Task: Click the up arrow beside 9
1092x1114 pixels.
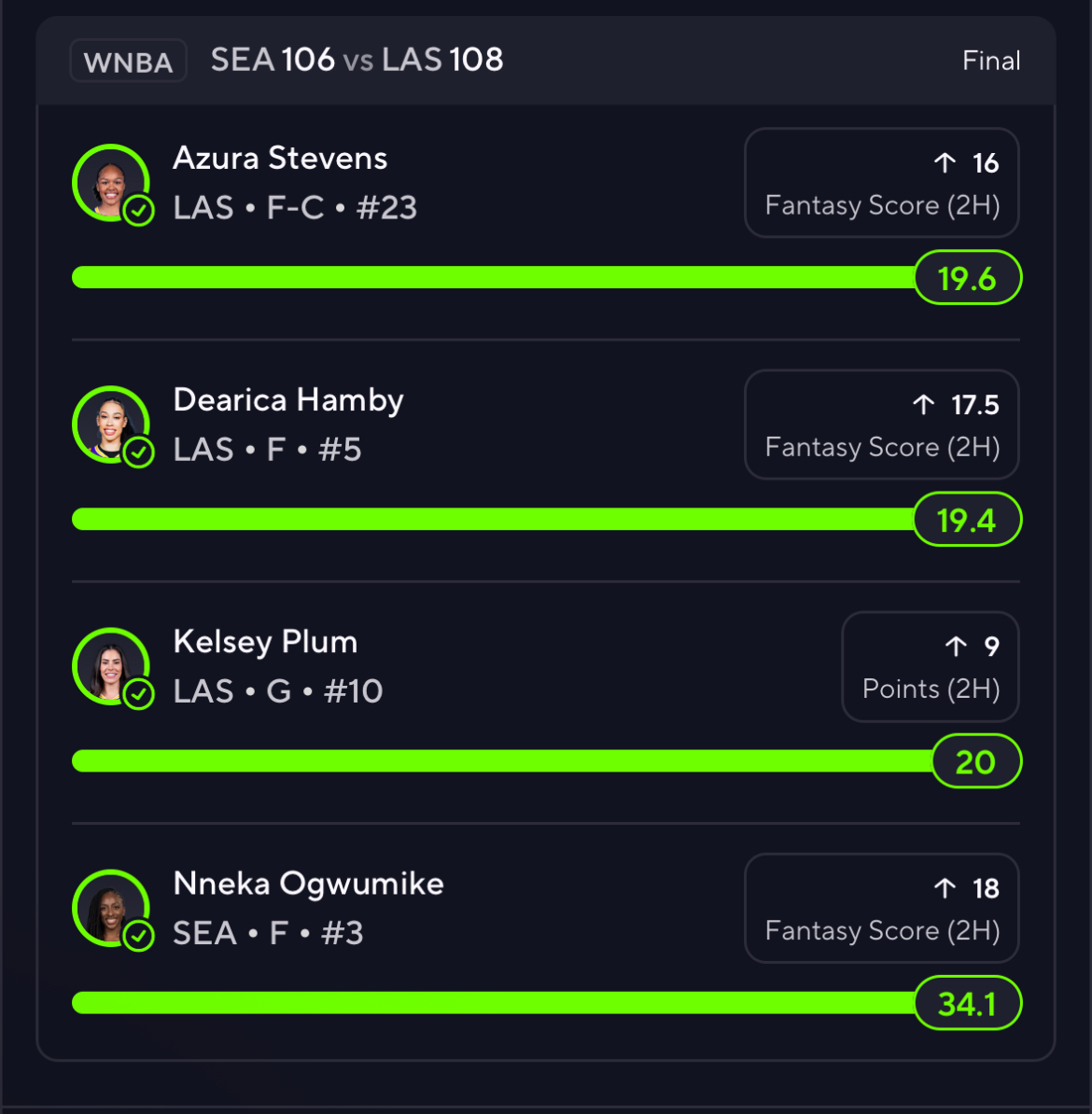Action: [956, 647]
